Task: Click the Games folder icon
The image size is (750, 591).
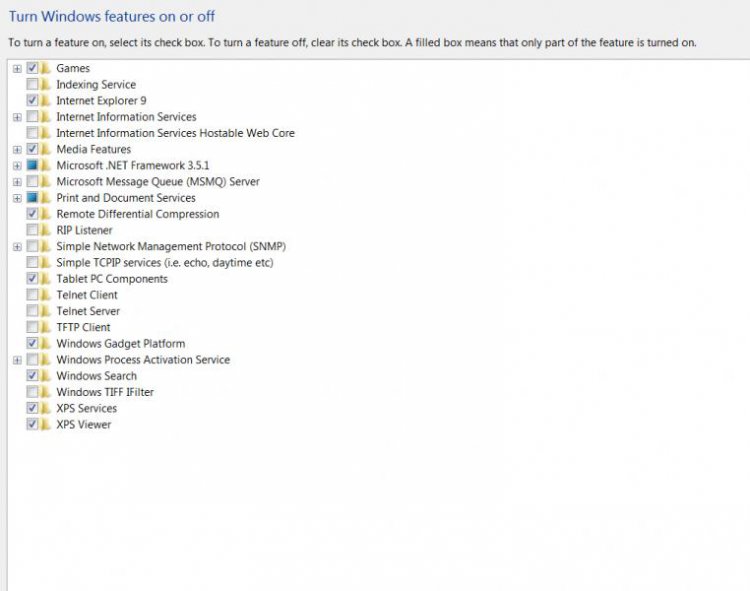Action: click(x=45, y=68)
